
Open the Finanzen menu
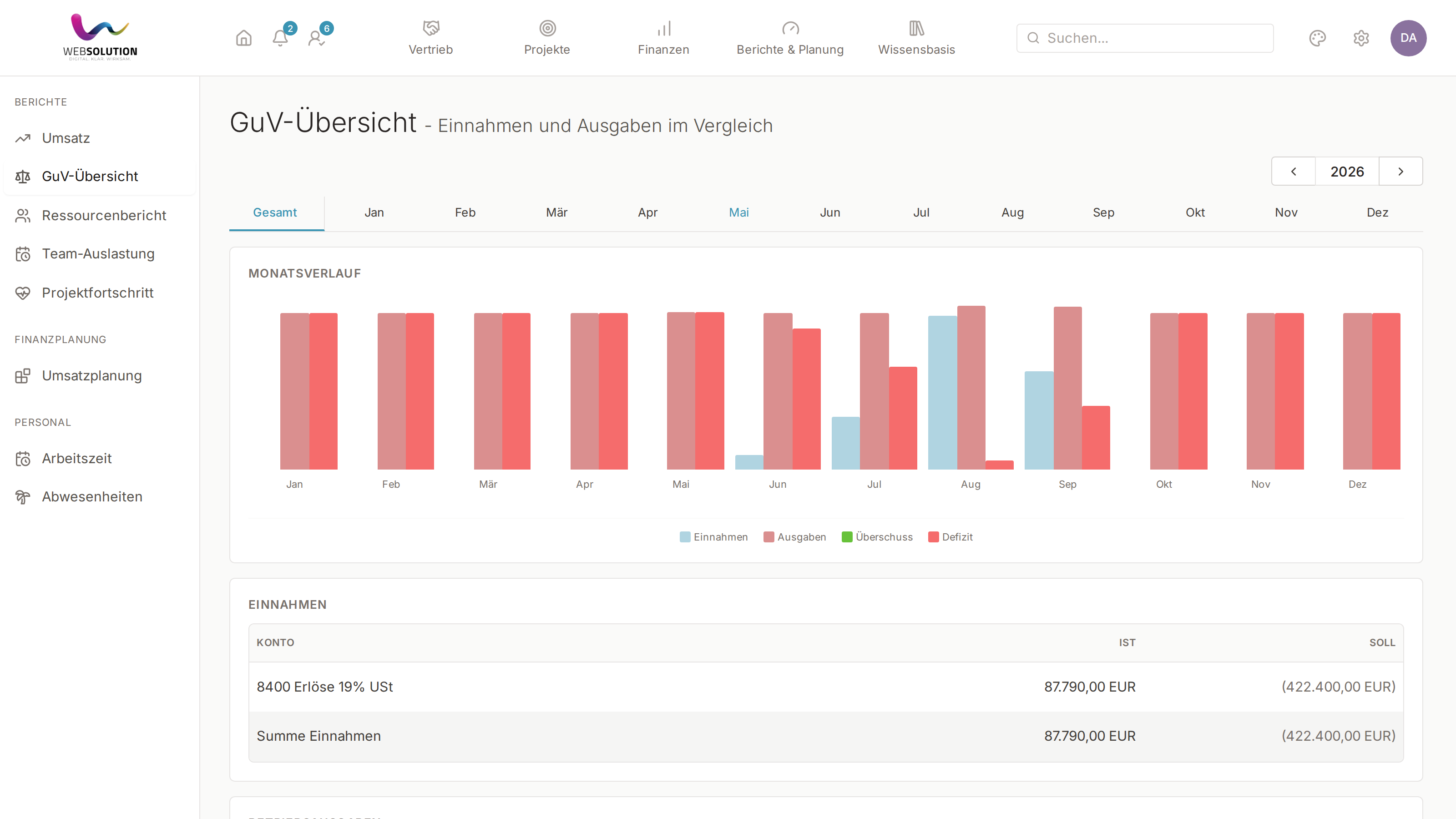(x=663, y=38)
